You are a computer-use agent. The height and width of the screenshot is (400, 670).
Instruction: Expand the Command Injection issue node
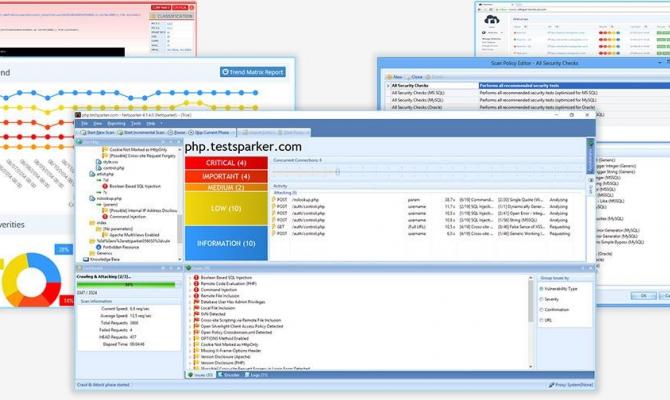191,290
